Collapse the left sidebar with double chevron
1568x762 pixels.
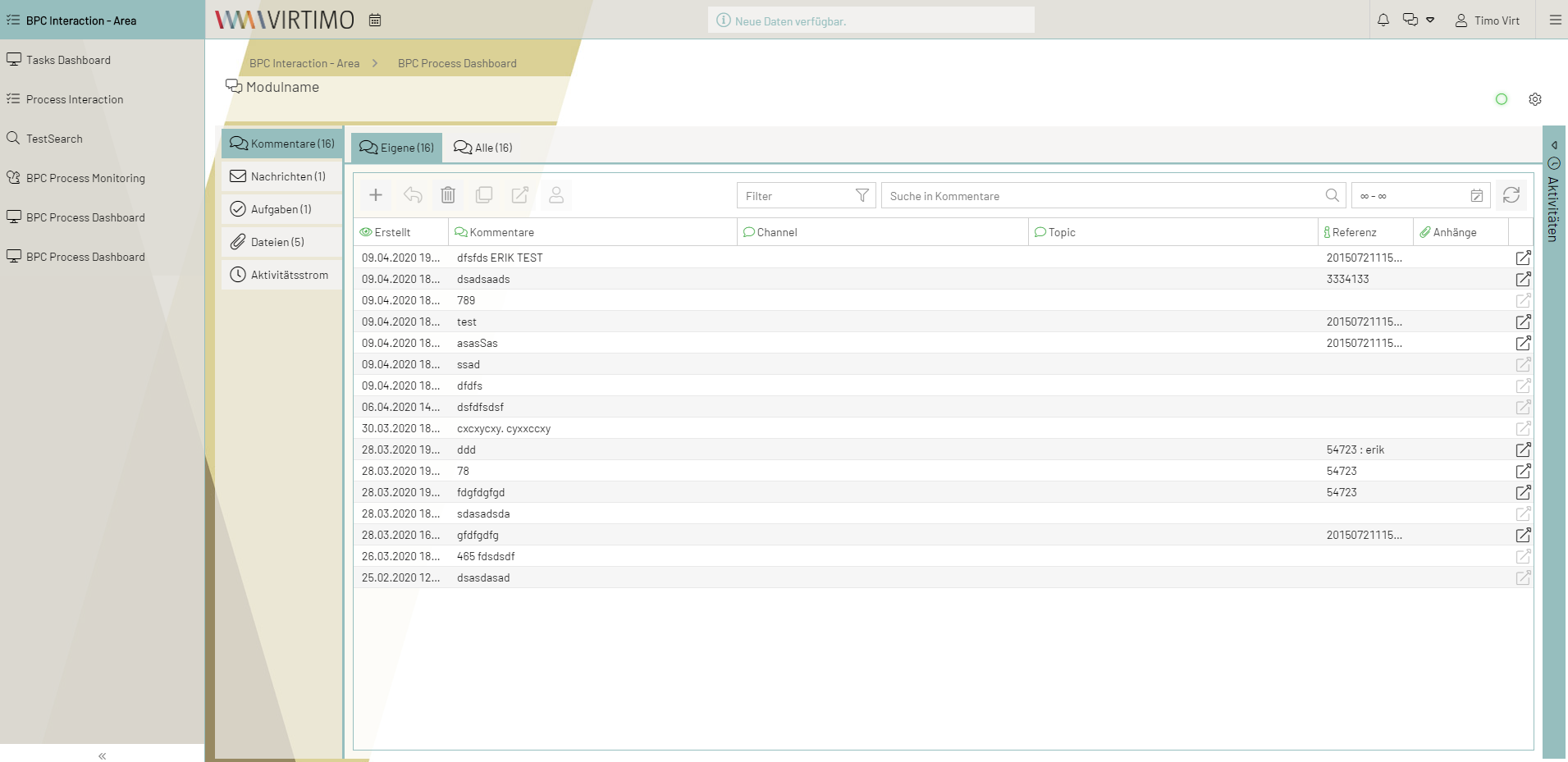102,755
